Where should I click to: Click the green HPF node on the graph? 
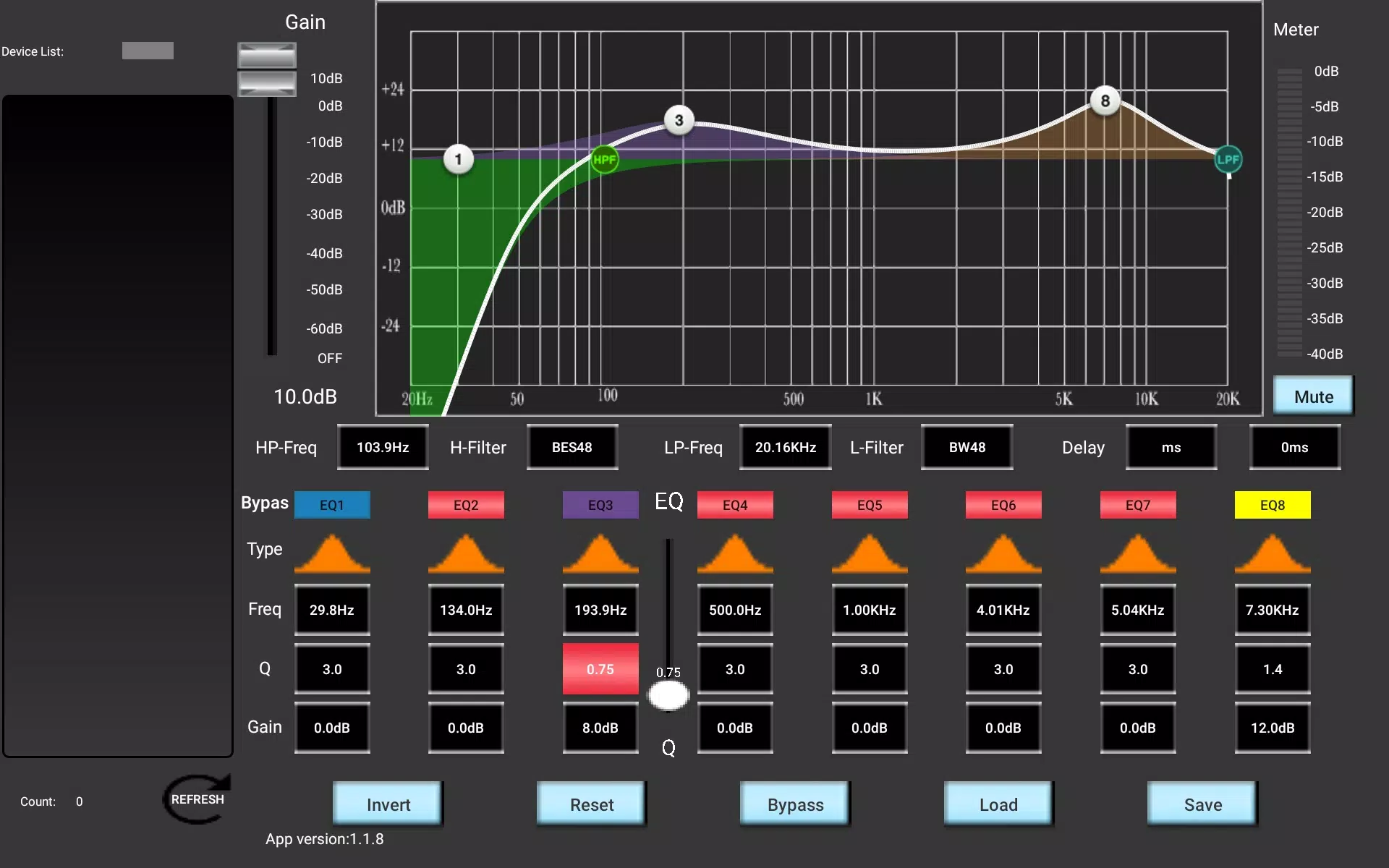(x=604, y=159)
